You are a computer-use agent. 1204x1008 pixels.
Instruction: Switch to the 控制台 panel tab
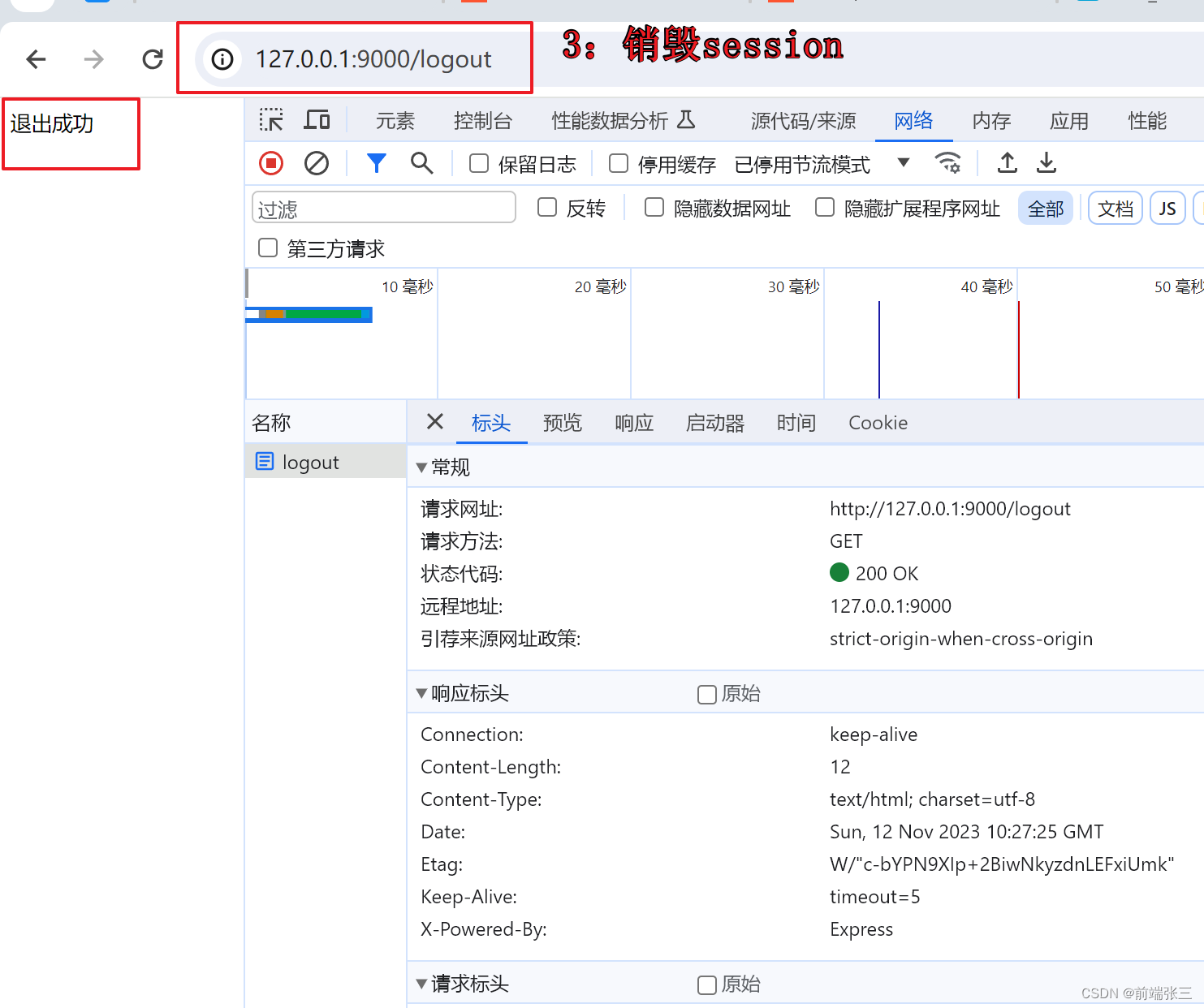pos(483,121)
